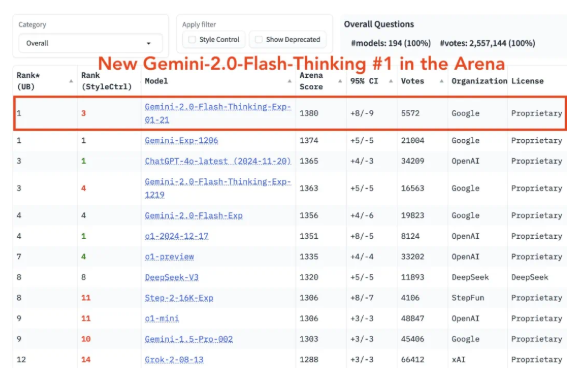Open Gemini-2.0-Flash-Thinking-Exp-01-21 model link
This screenshot has height=386, width=580.
[x=218, y=113]
